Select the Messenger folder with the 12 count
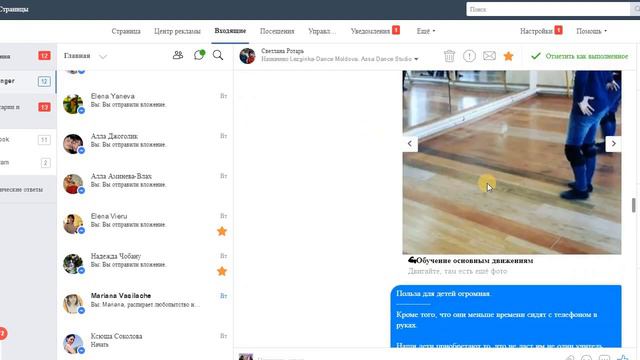This screenshot has width=640, height=360. (28, 81)
